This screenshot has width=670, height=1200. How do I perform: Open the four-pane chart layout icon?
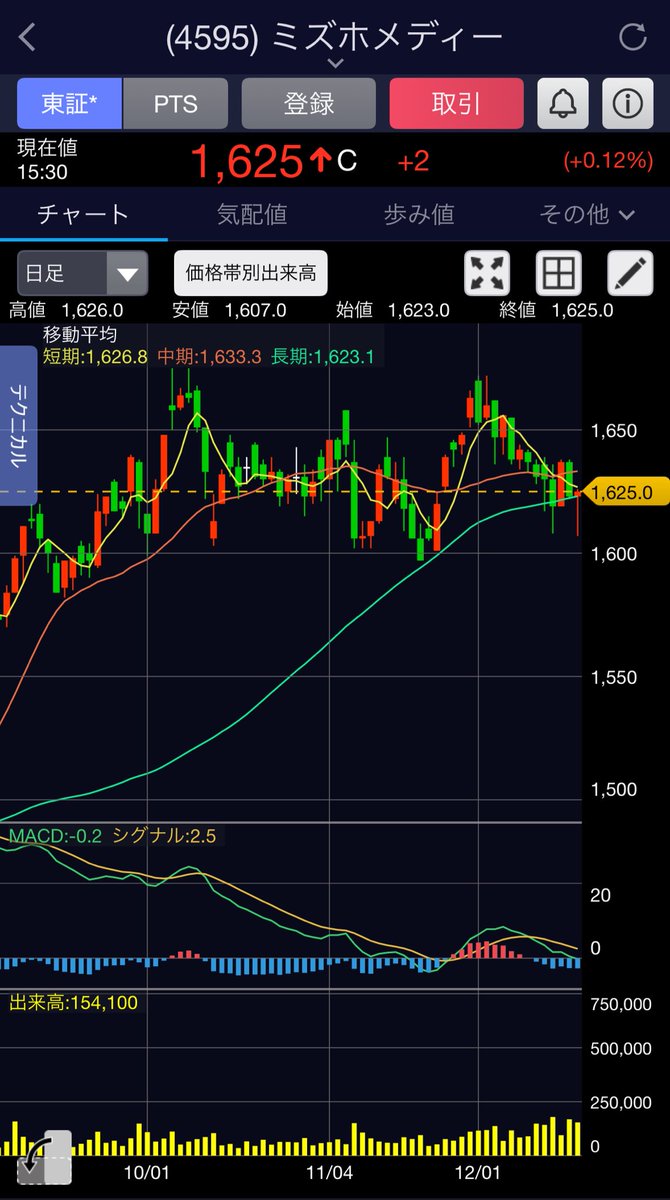(559, 272)
